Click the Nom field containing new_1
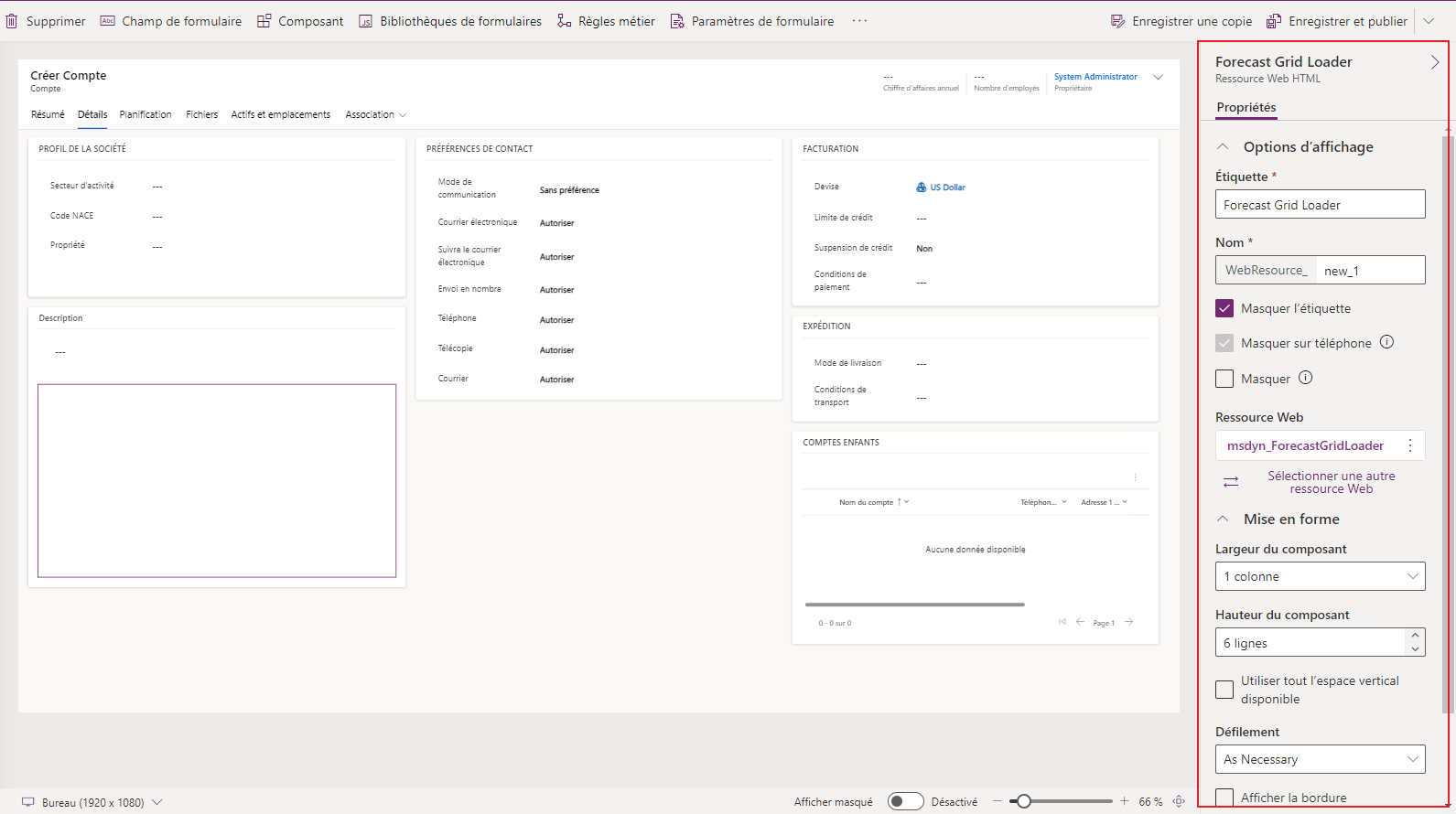Viewport: 1456px width, 814px height. (1370, 270)
